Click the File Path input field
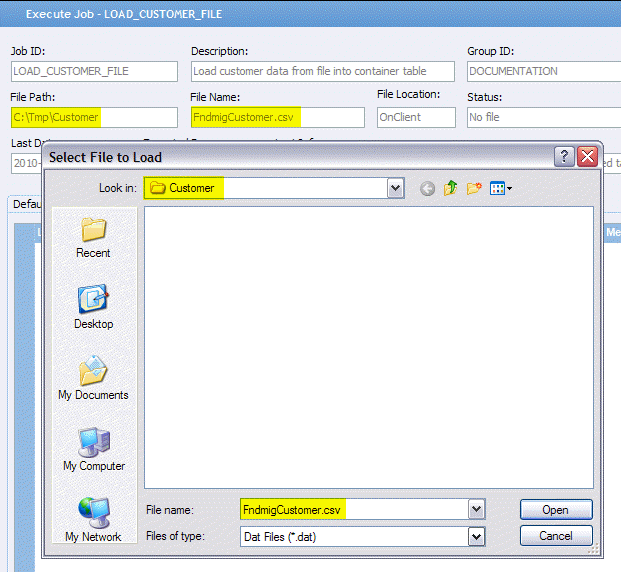The image size is (621, 572). [94, 117]
